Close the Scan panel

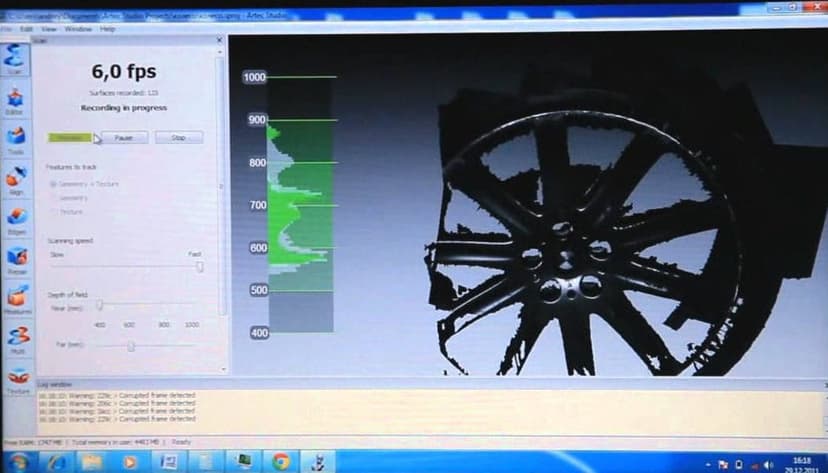point(220,40)
